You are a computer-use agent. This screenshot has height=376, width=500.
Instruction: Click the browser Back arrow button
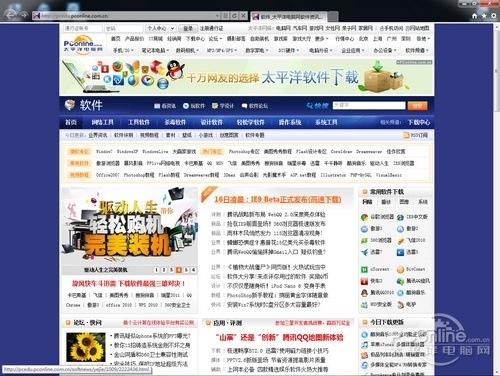(10, 15)
